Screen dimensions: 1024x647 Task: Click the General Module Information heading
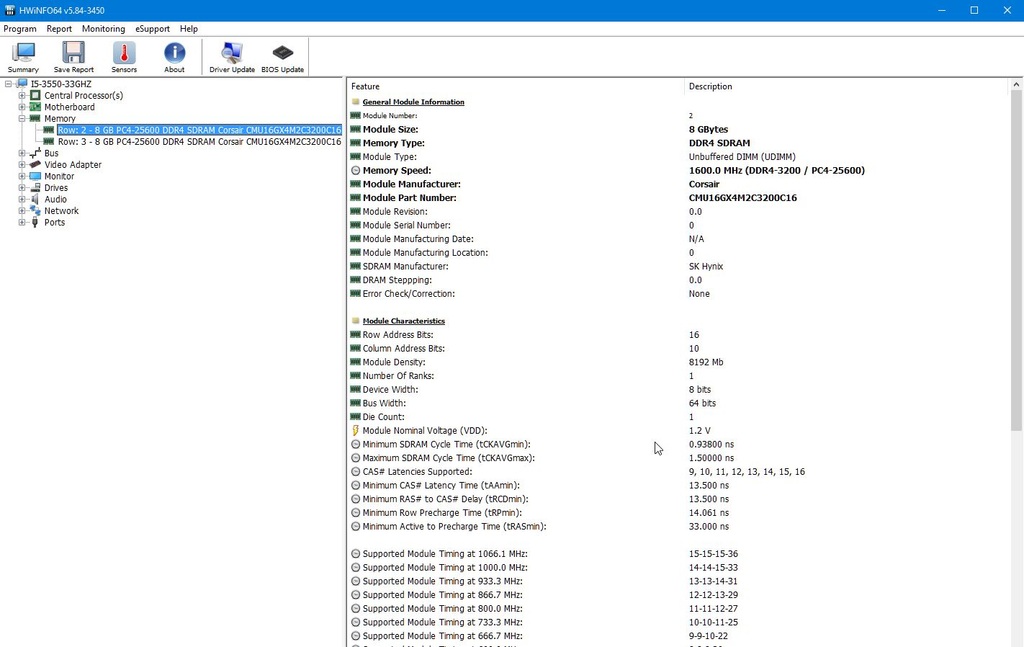pos(413,102)
